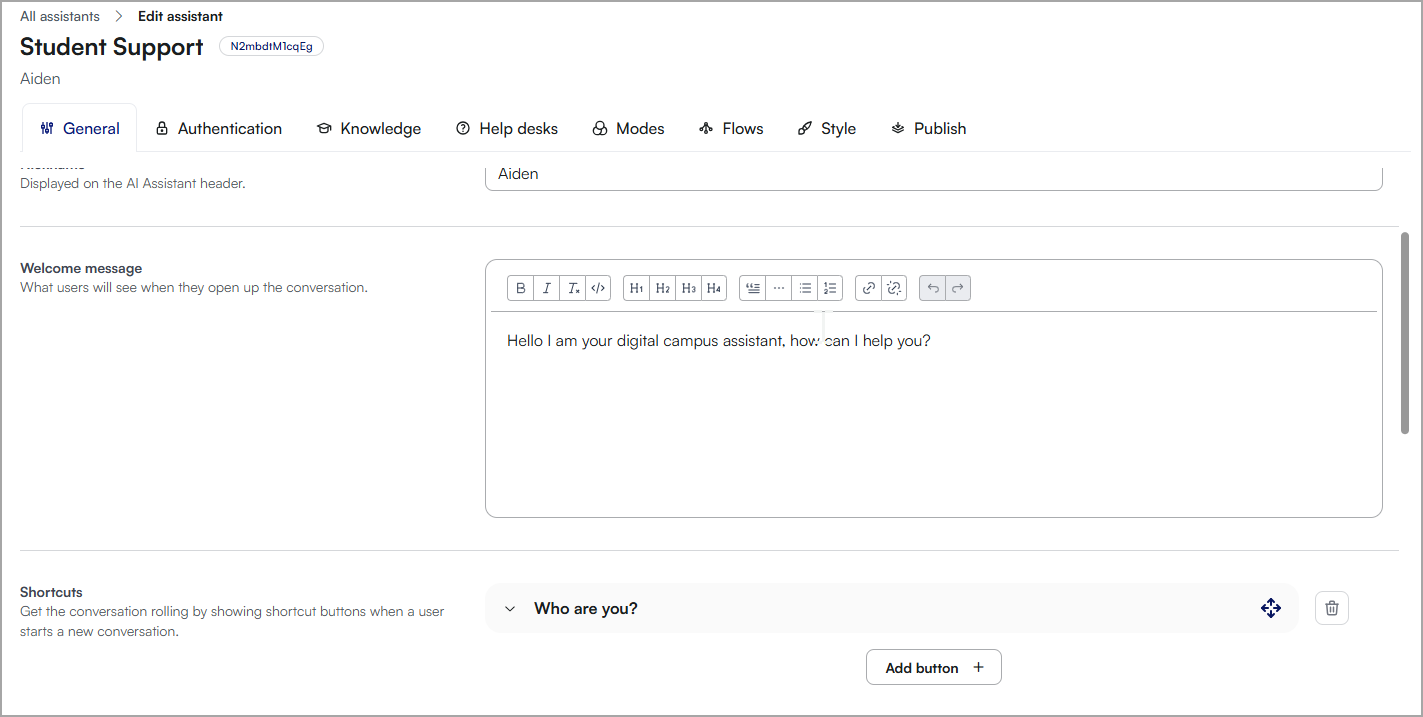Go back to All assistants

click(x=60, y=16)
